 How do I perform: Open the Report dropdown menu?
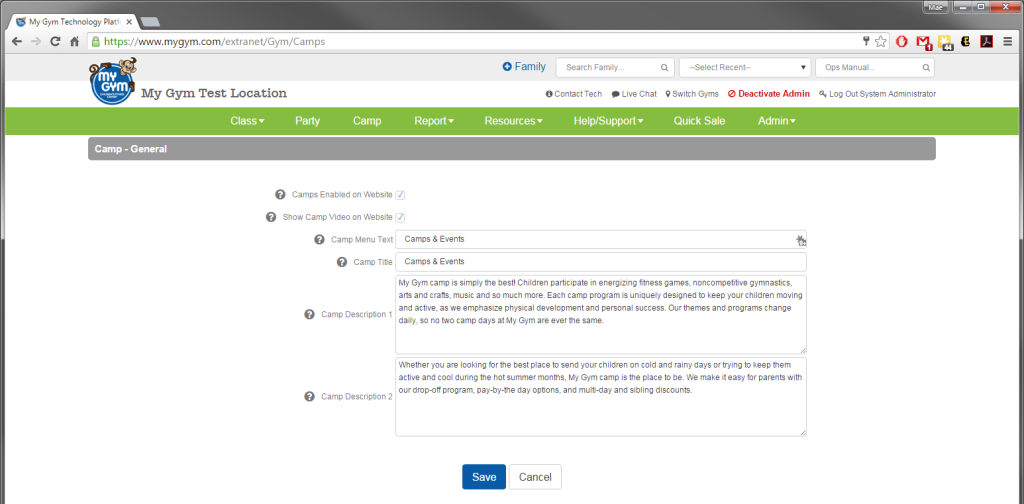click(x=433, y=121)
